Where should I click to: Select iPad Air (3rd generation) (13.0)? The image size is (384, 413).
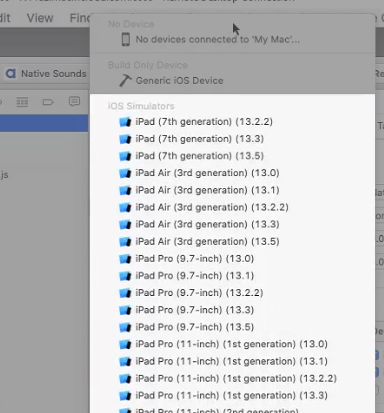point(232,173)
